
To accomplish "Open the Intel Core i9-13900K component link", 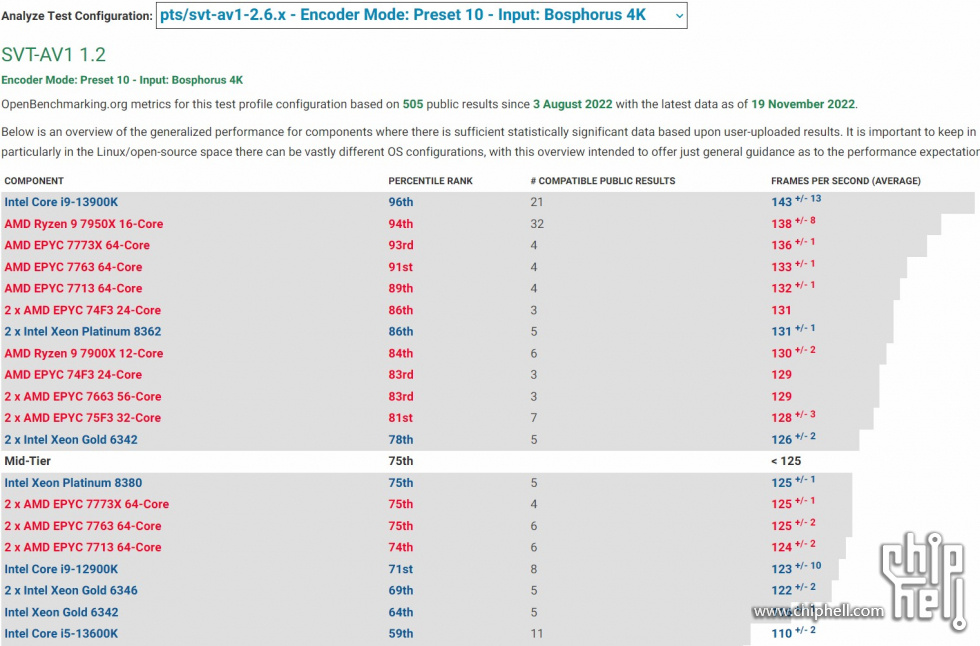I will pos(61,202).
